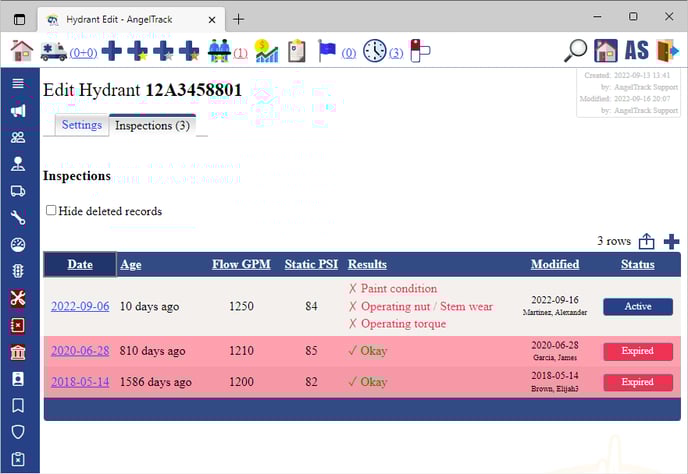Open the wrench icon in sidebar
Screen dimensions: 688x474
pyautogui.click(x=18, y=218)
